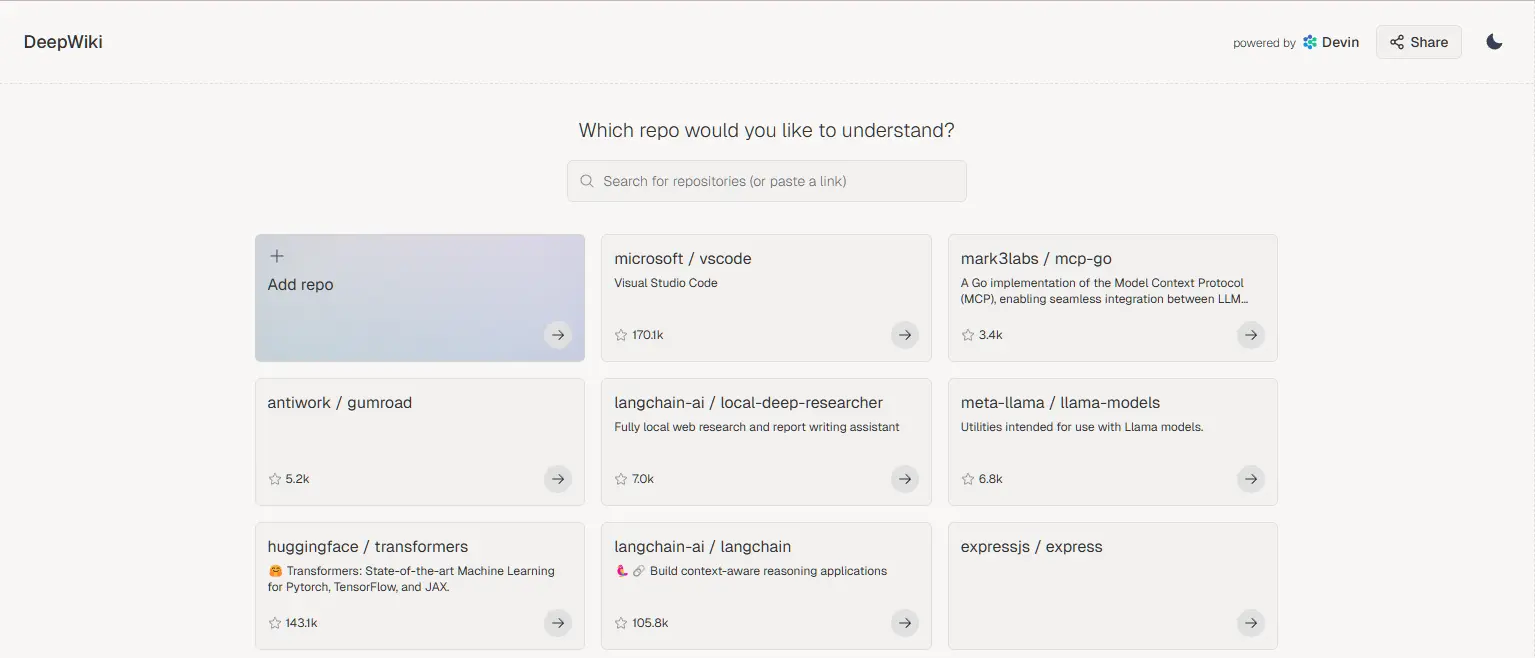This screenshot has height=658, width=1535.
Task: Select langchain-ai / local-deep-researcher title
Action: (x=749, y=403)
